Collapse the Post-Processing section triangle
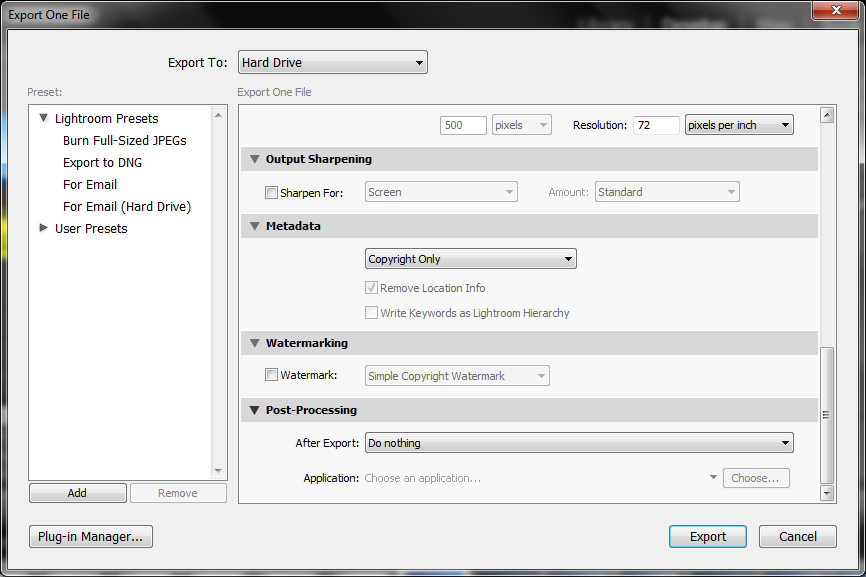The height and width of the screenshot is (577, 866). 255,410
